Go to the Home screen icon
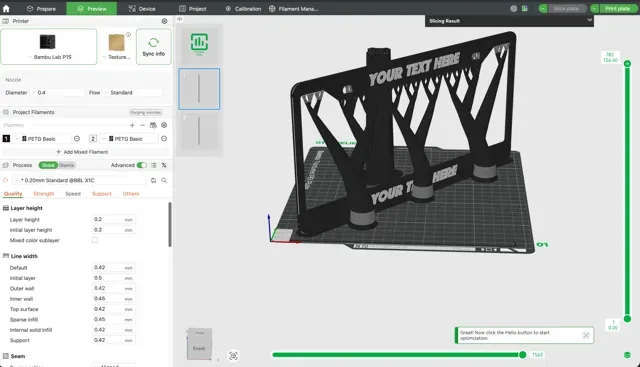Image resolution: width=640 pixels, height=367 pixels. click(6, 8)
